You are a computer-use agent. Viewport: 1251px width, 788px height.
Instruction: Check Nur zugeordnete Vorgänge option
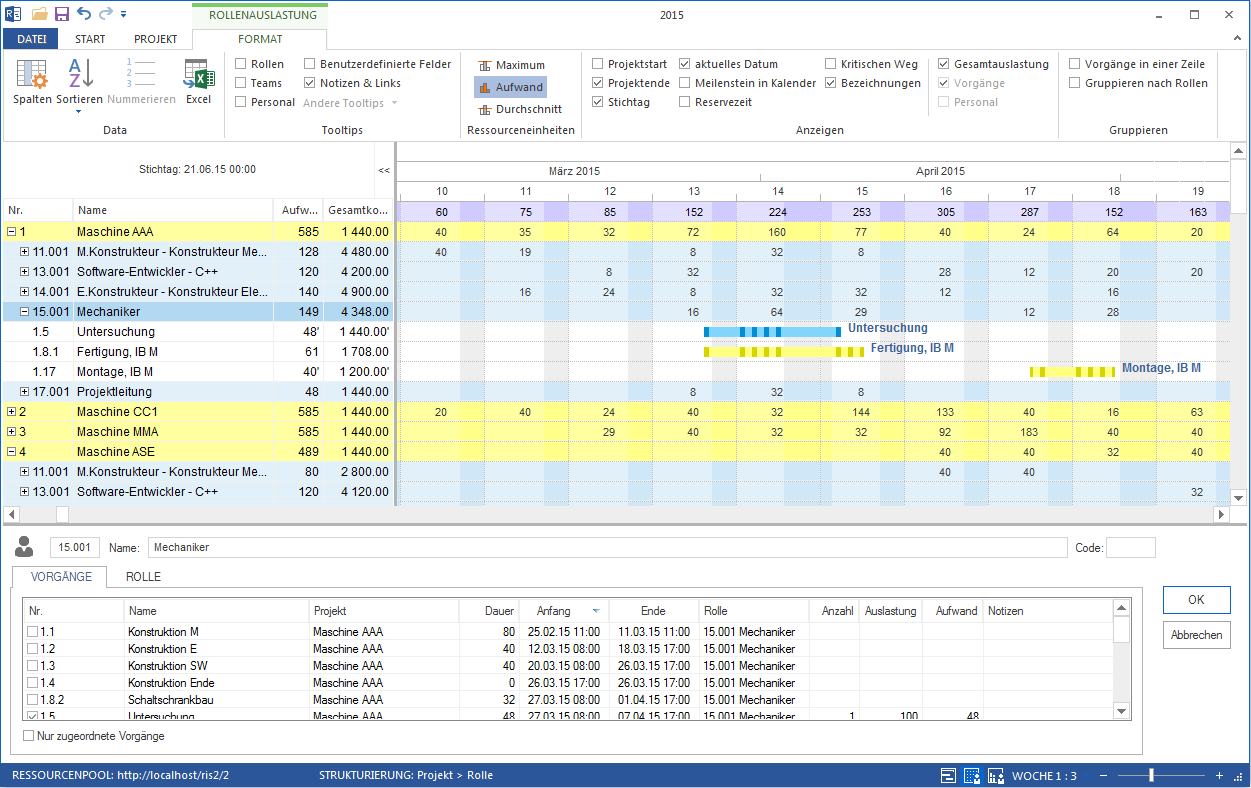[29, 736]
